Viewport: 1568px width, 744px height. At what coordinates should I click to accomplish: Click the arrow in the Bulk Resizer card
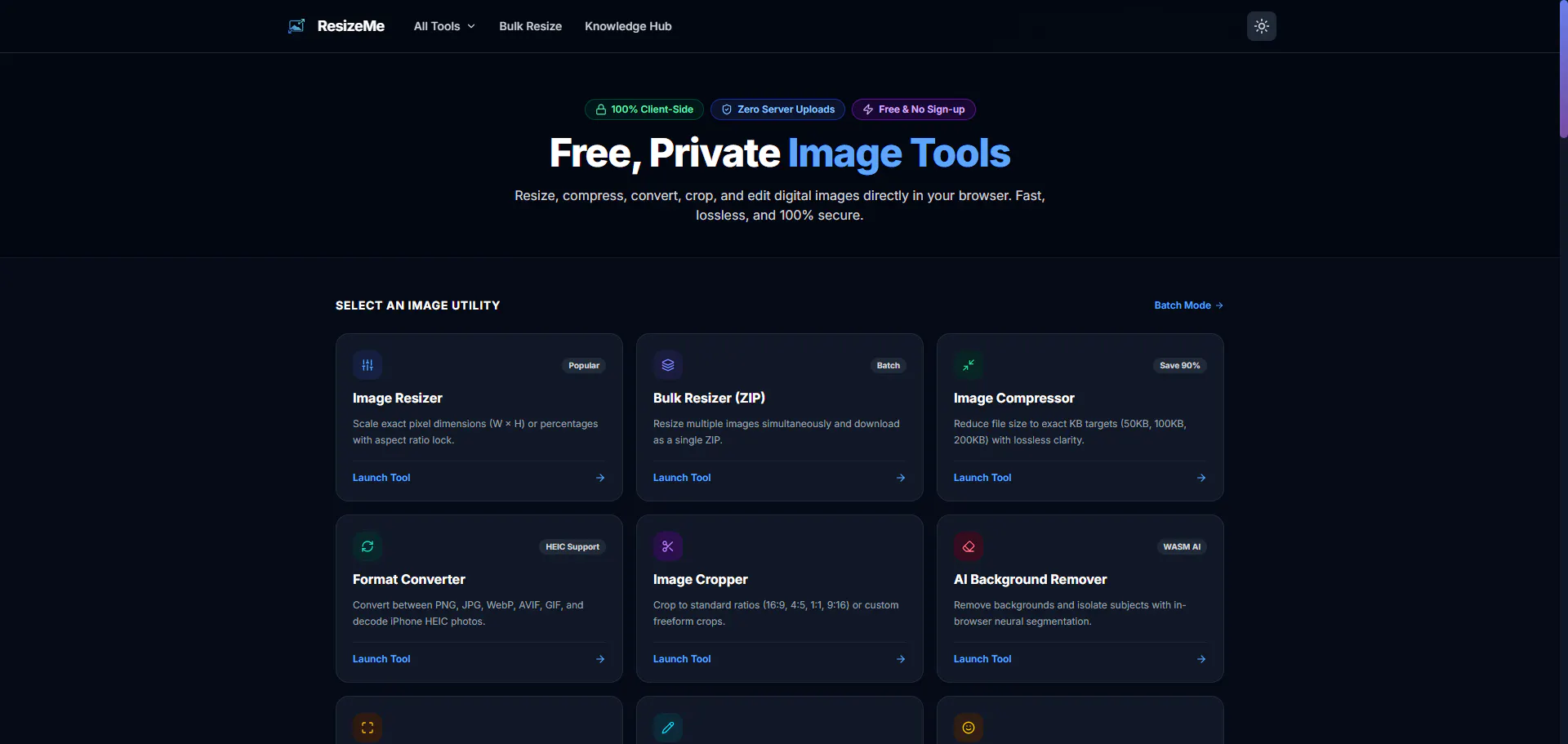[901, 478]
